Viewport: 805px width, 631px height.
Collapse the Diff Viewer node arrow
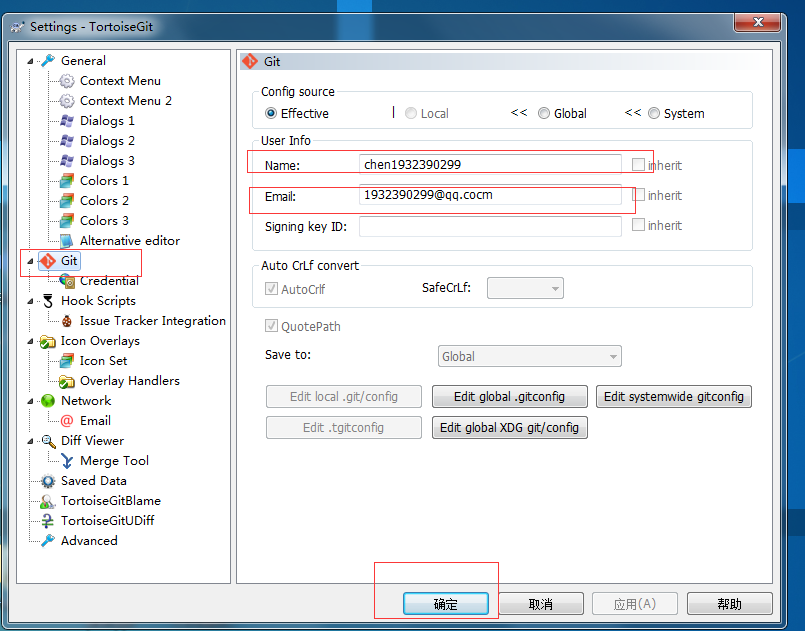30,442
